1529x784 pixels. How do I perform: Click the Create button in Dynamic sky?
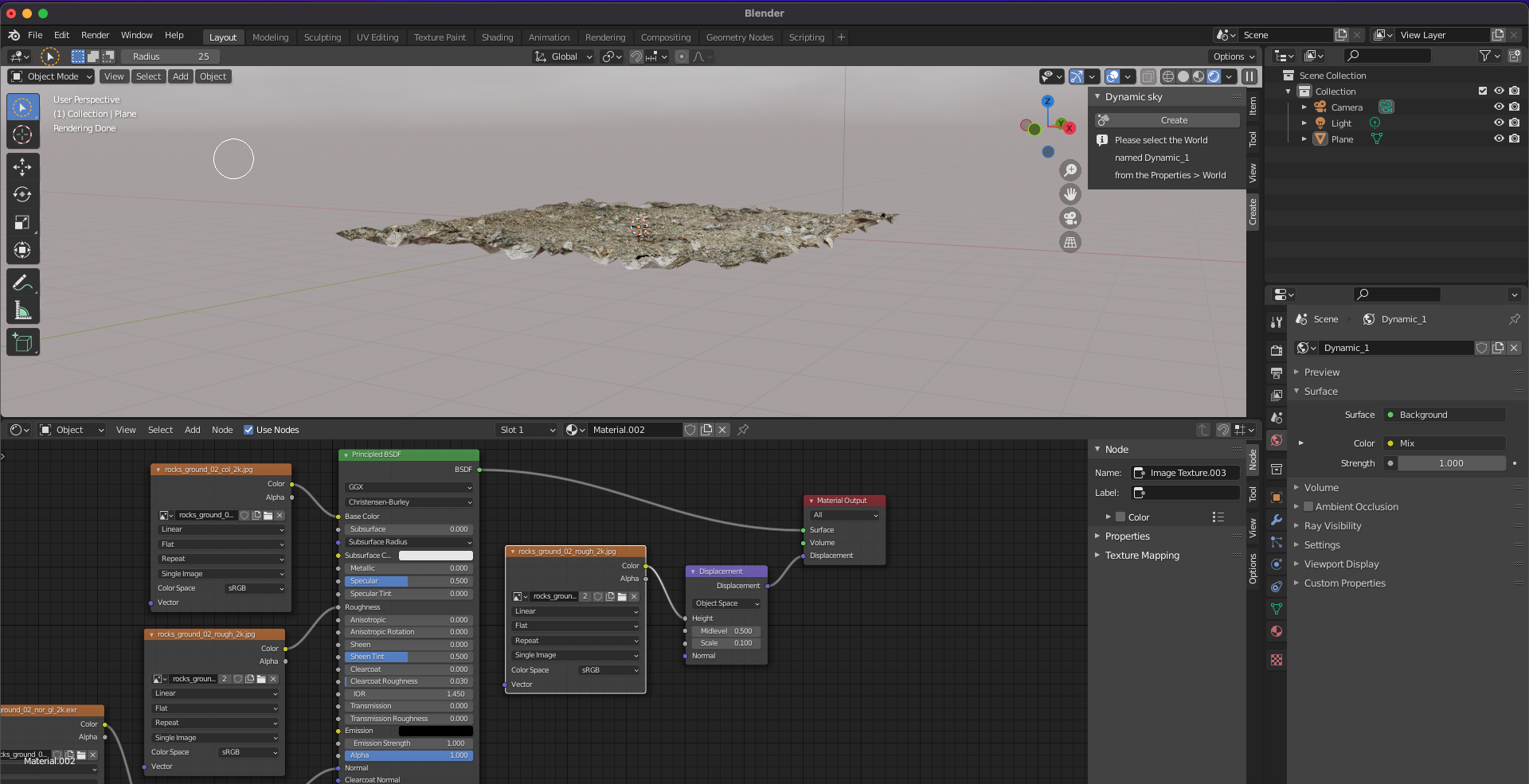1173,120
